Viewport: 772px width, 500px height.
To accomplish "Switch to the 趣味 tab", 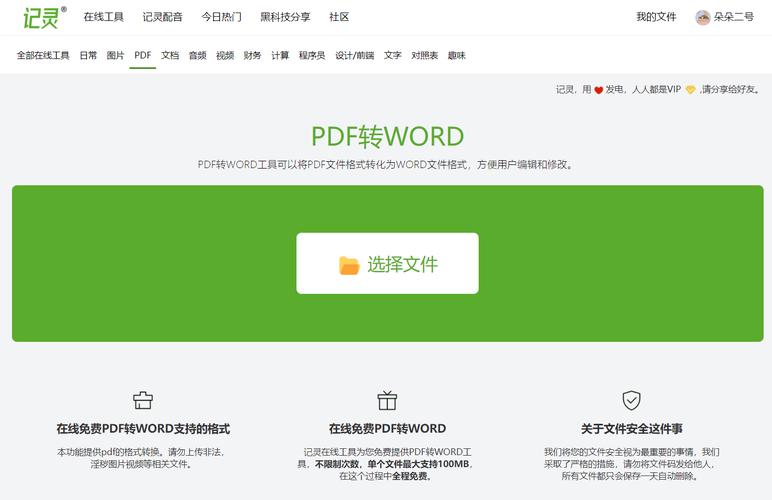I will coord(456,55).
